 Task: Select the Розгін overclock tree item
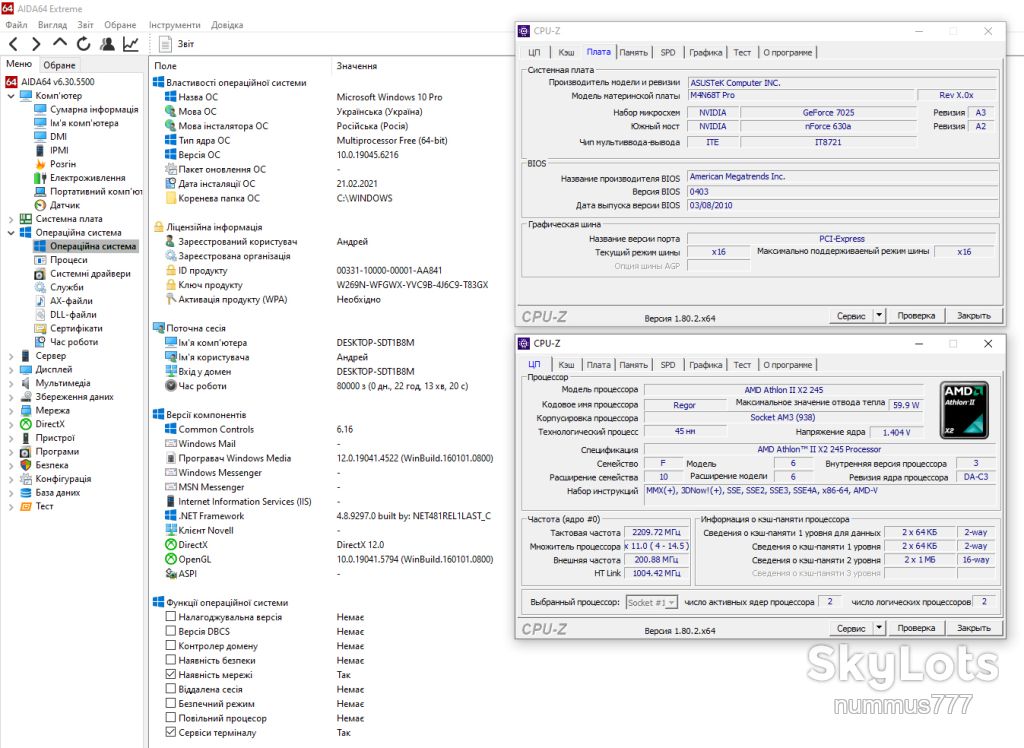tap(63, 164)
